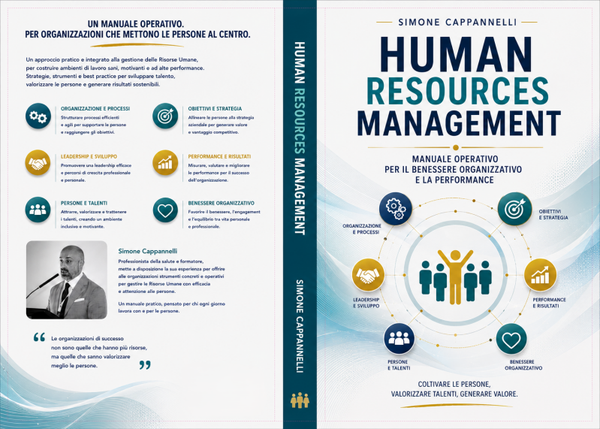Viewport: 600px width, 429px height.
Task: Click back cover heading 'PERSONE E TALENTI'
Action: click(x=84, y=203)
